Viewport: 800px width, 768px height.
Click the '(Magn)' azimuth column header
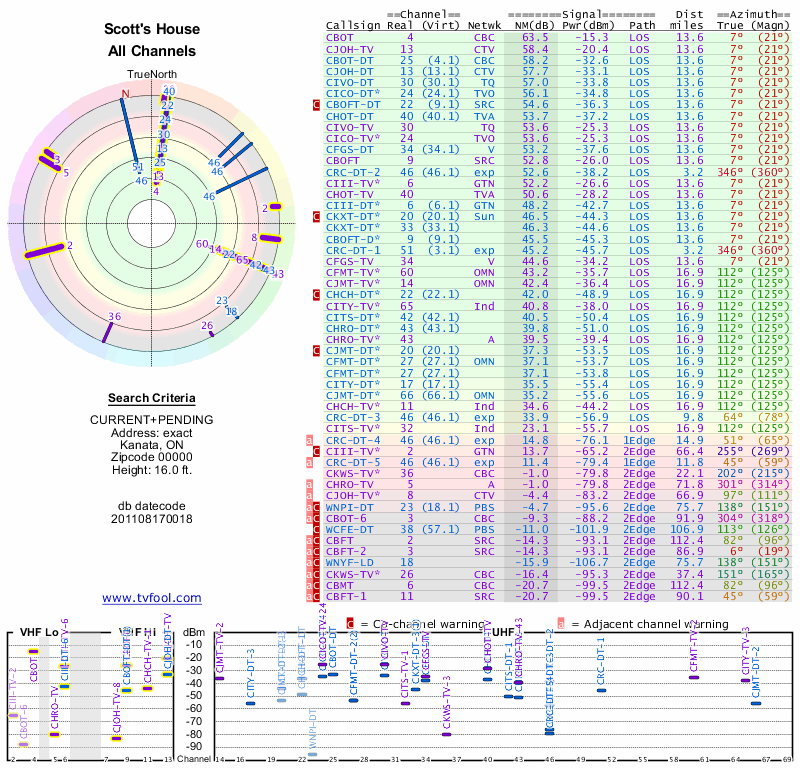coord(770,26)
